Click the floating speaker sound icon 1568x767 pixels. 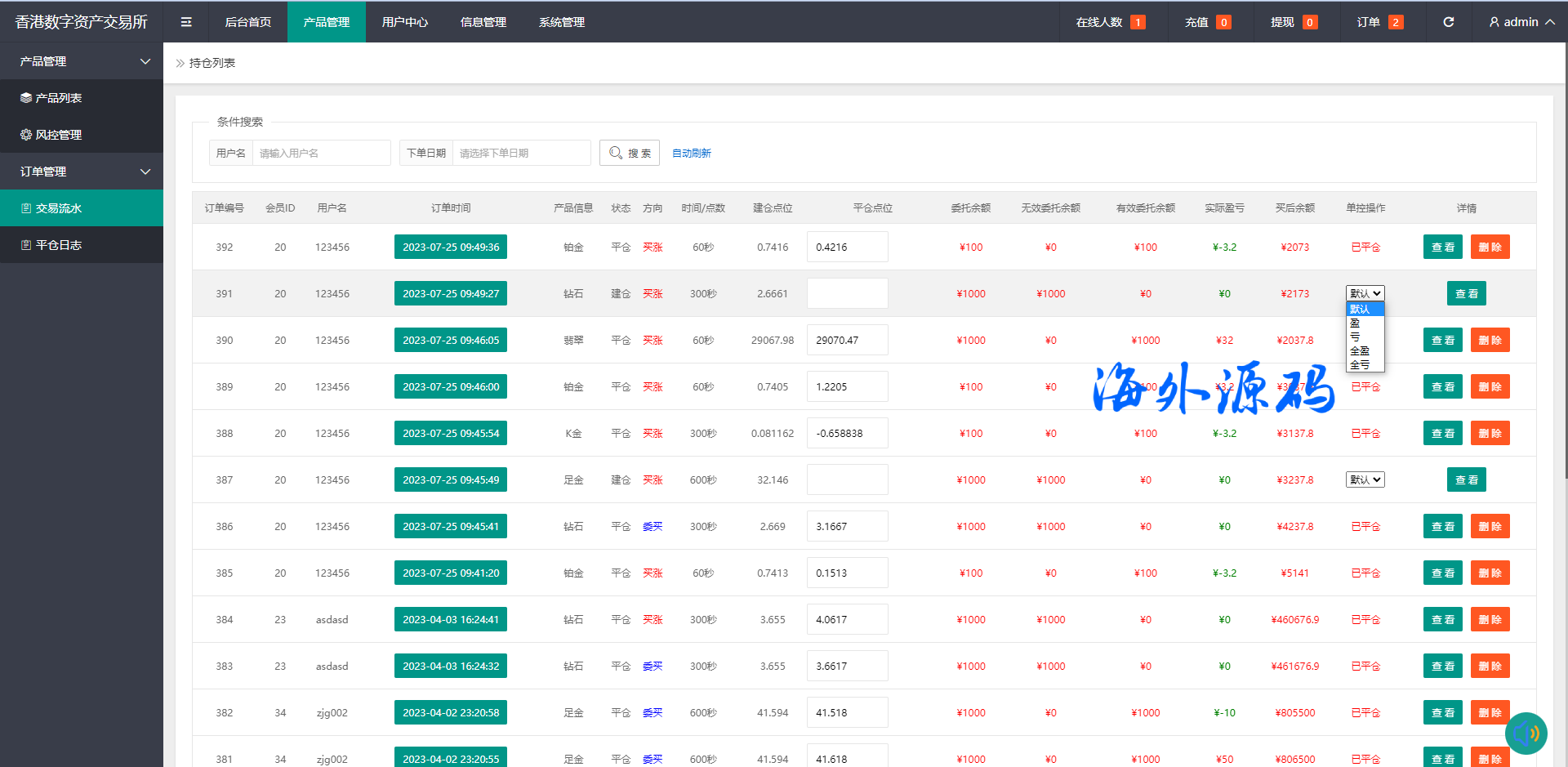point(1526,733)
